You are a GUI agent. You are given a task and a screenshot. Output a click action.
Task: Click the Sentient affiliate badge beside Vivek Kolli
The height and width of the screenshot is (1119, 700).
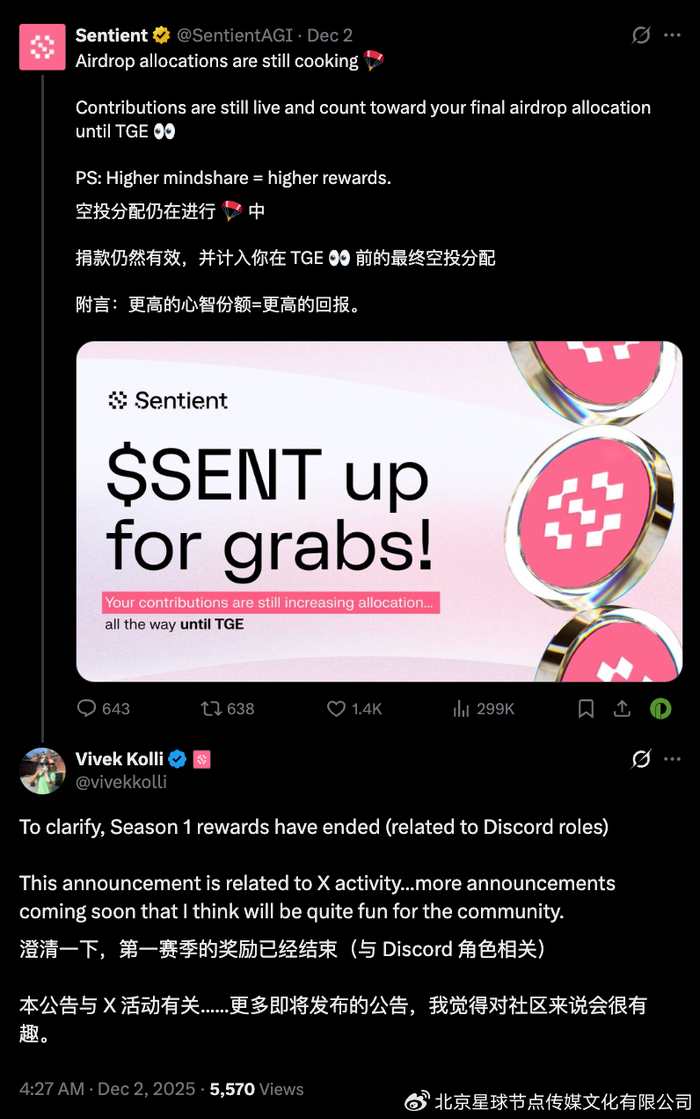(202, 759)
